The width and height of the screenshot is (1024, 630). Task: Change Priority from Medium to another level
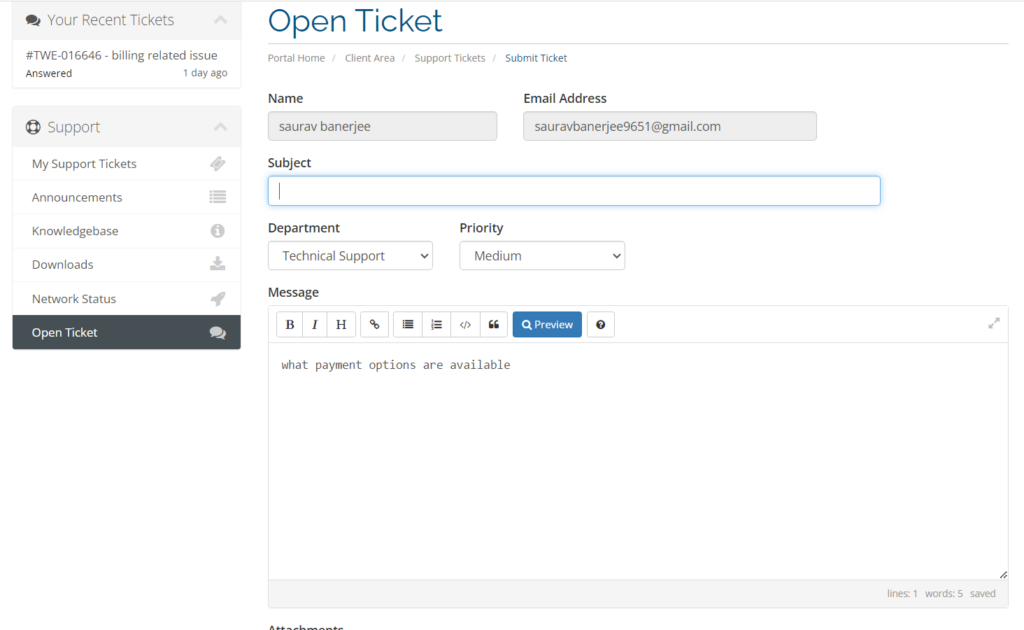541,255
